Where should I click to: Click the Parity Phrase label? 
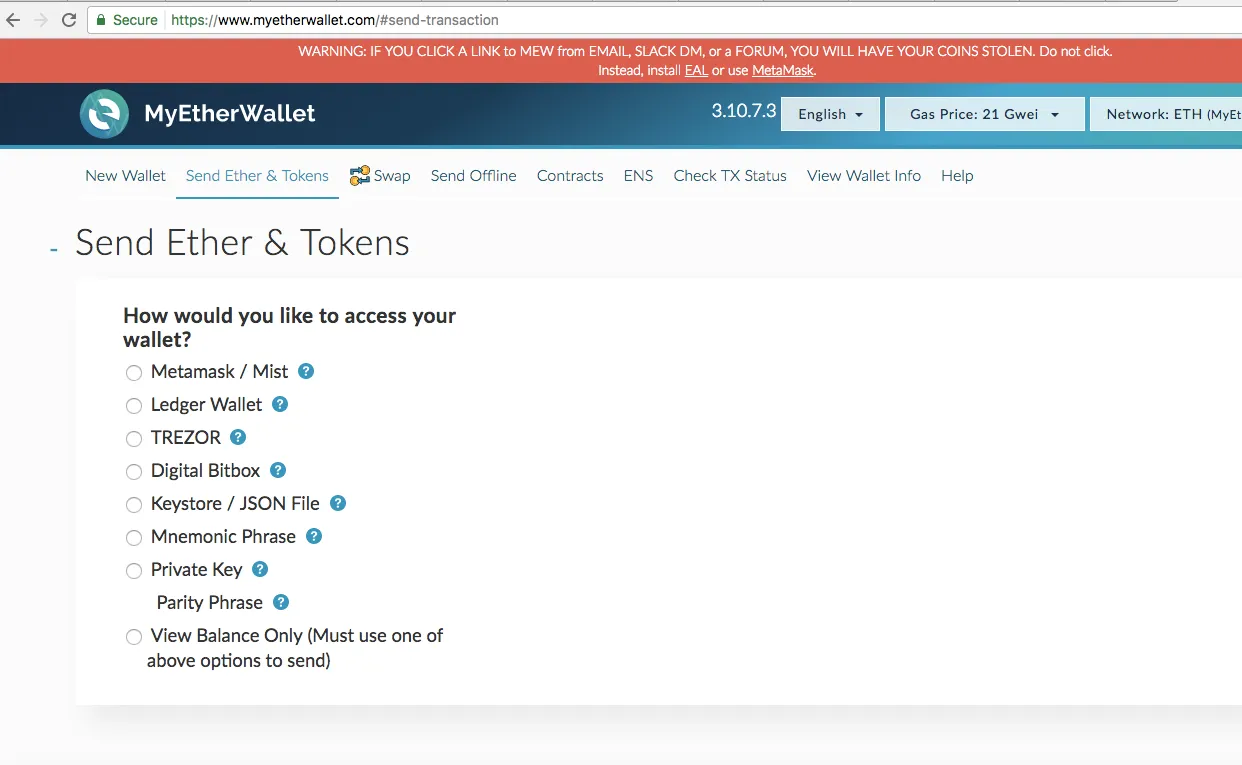[210, 603]
